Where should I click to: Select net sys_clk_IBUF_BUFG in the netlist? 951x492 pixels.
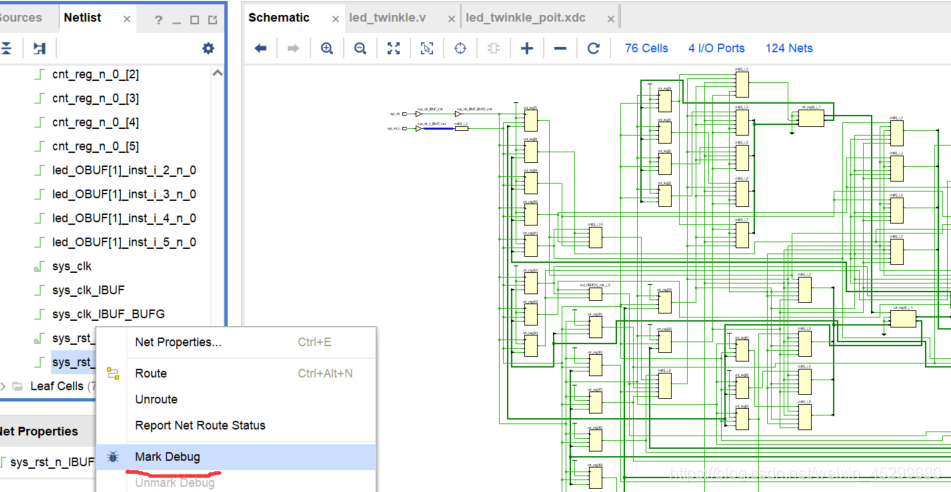109,314
